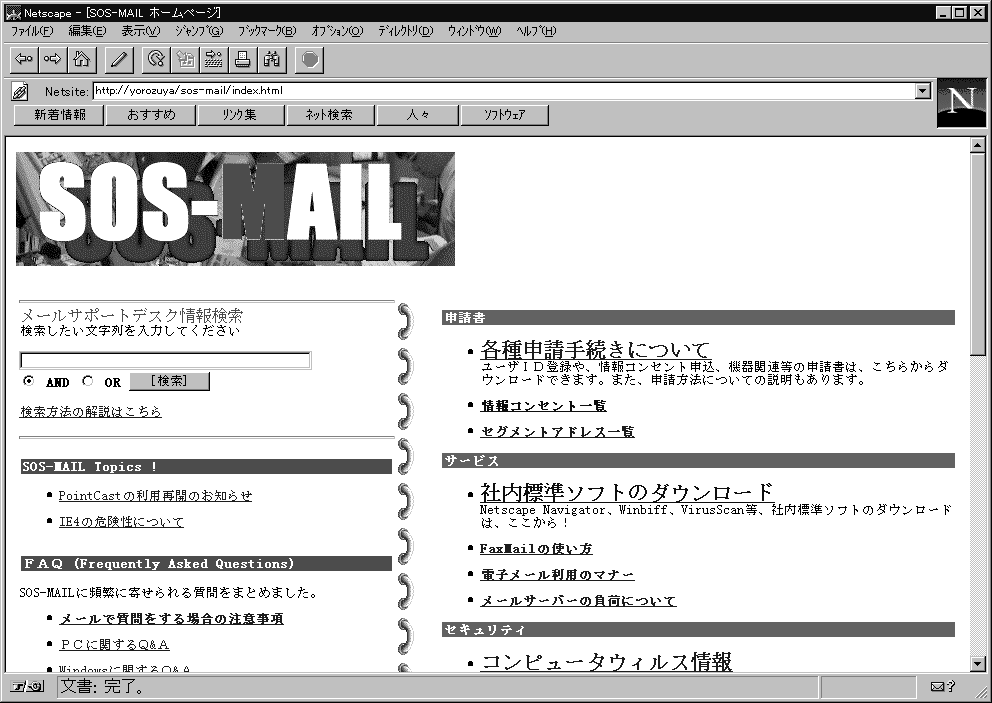Go back with the Back arrow button
This screenshot has height=703, width=992.
pos(24,59)
